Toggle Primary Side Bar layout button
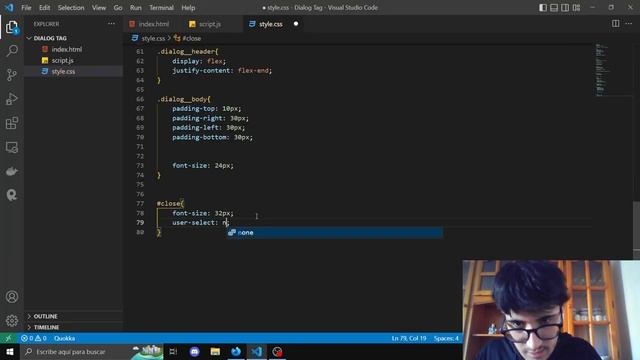640x360 pixels. click(x=543, y=7)
